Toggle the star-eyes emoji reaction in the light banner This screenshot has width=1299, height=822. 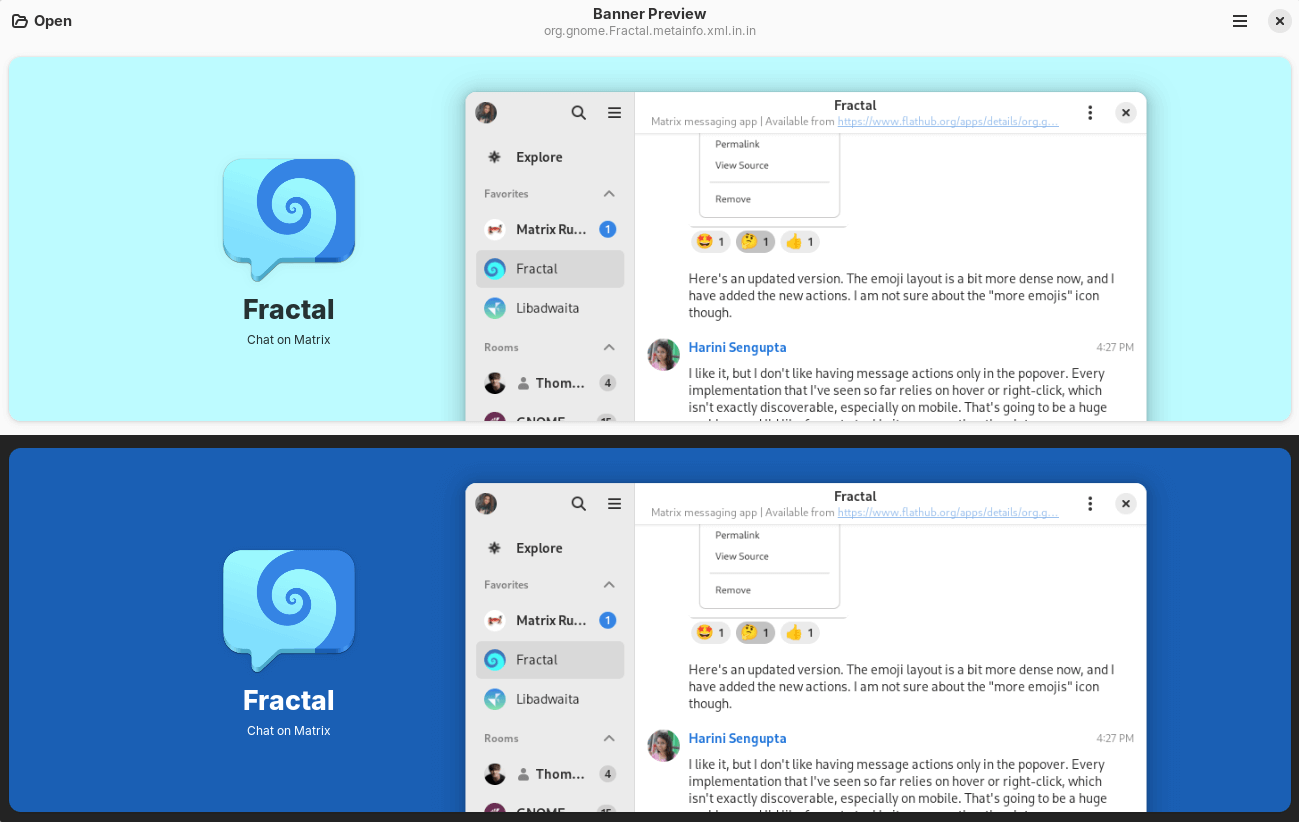(710, 241)
